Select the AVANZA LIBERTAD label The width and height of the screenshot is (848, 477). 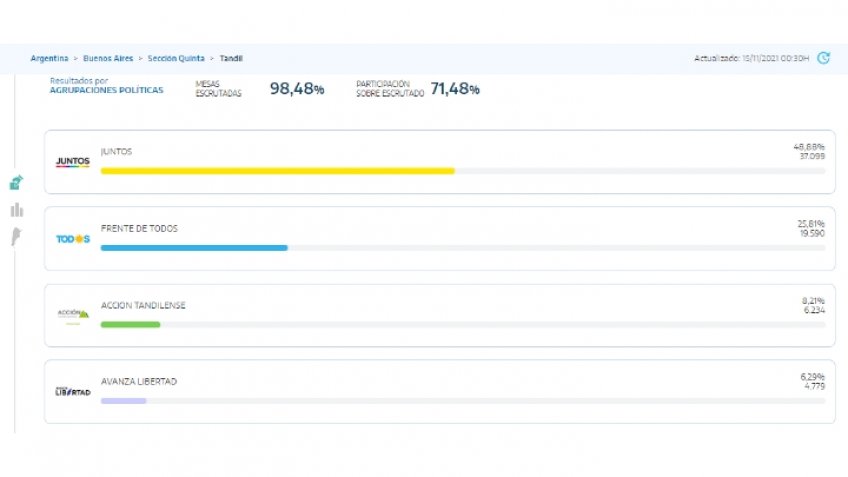tap(139, 382)
